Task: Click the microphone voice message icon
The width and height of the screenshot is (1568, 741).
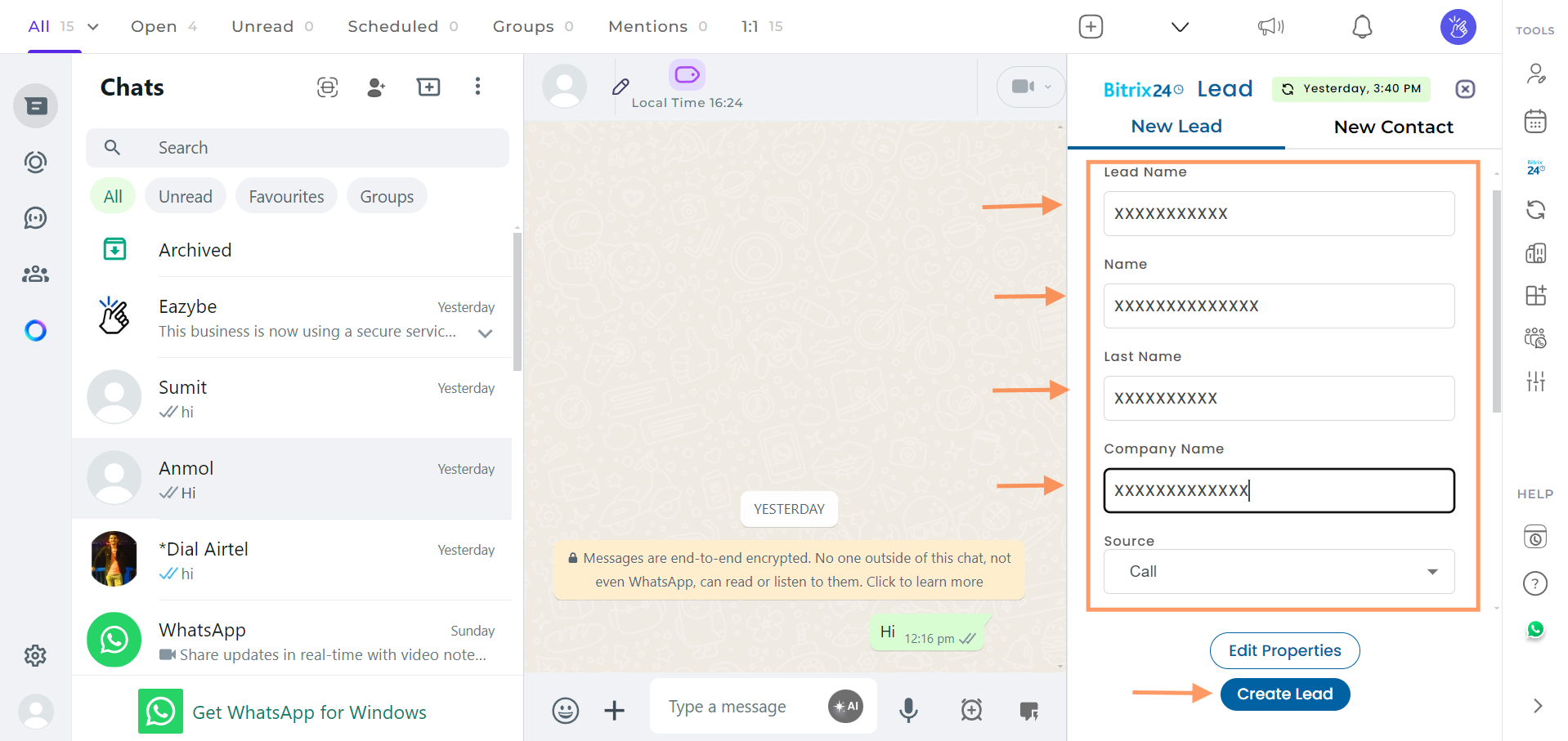Action: click(908, 710)
